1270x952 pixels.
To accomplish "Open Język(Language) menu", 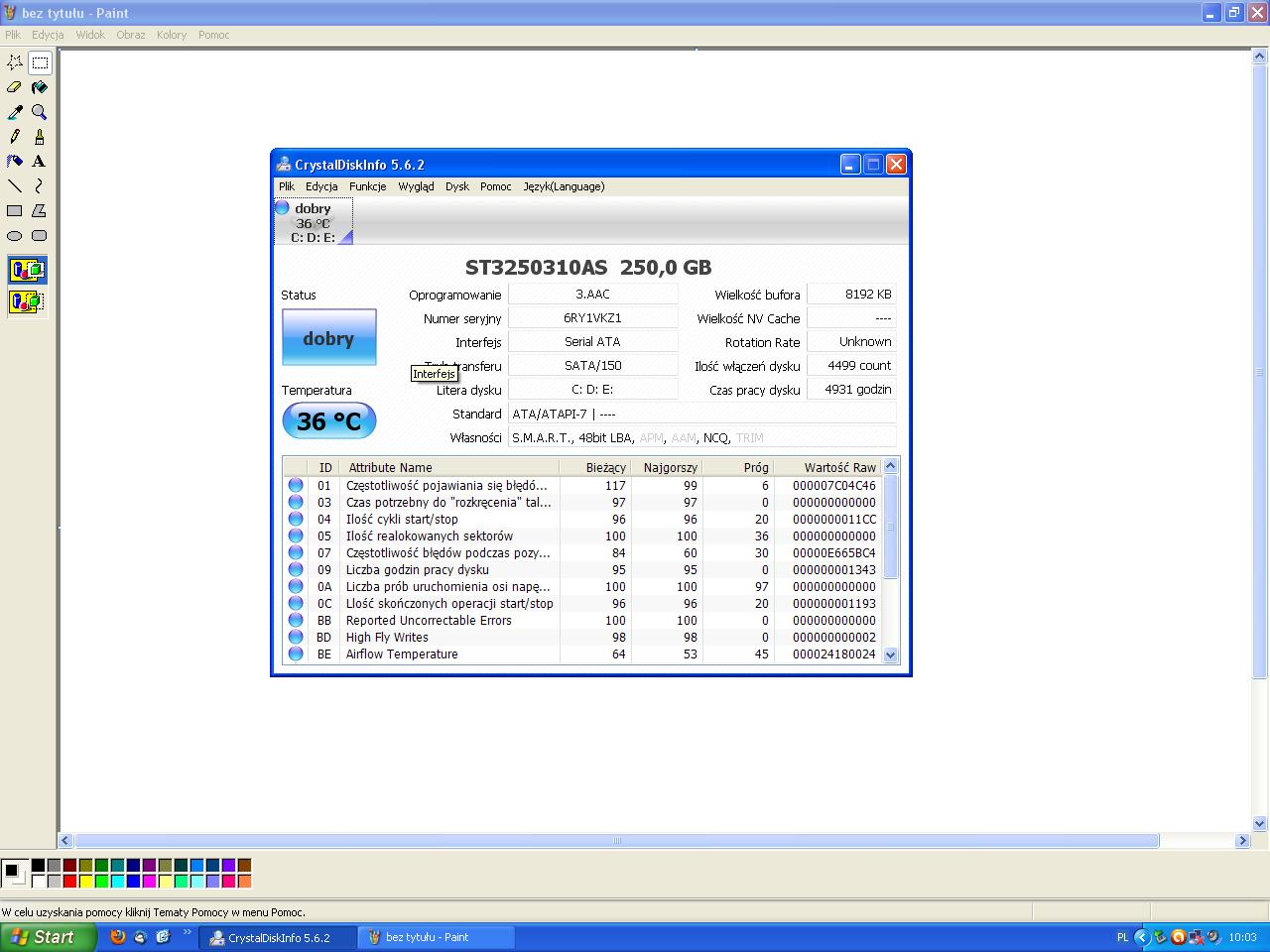I will click(564, 186).
